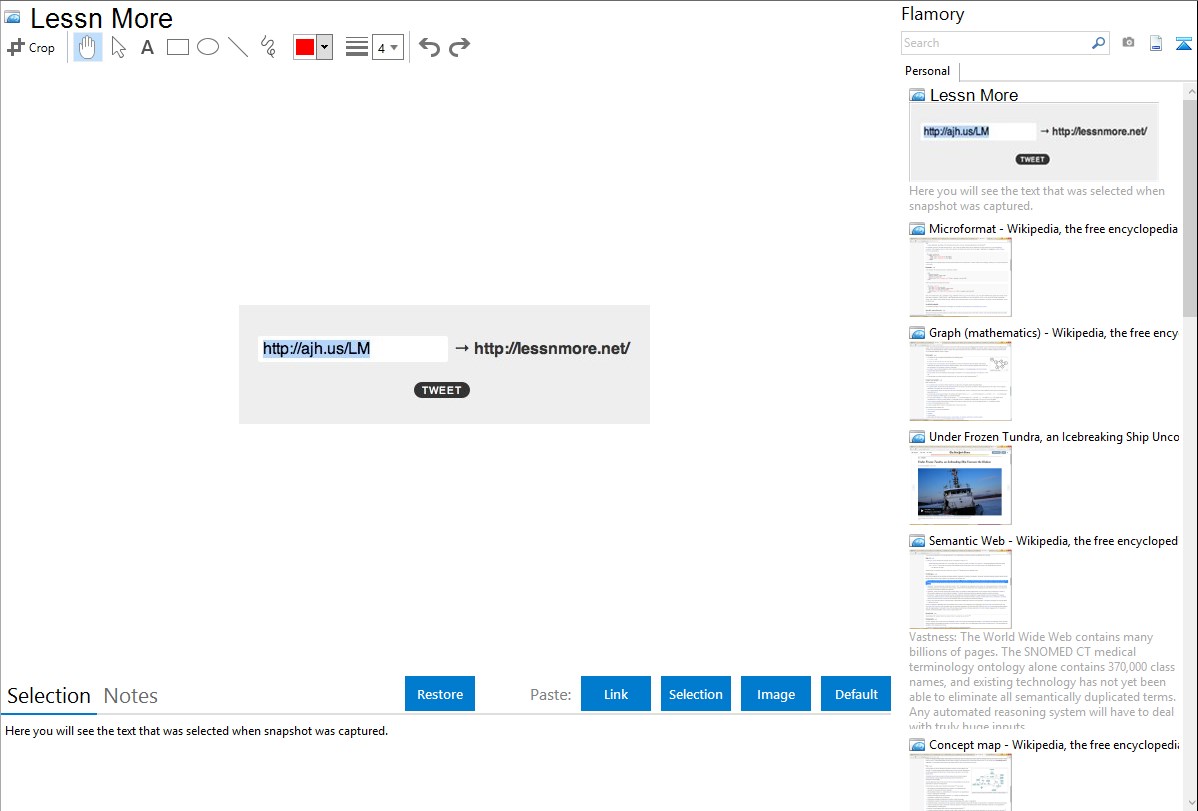Click the selected-text placeholder in Selection pane
The image size is (1198, 811).
point(196,732)
